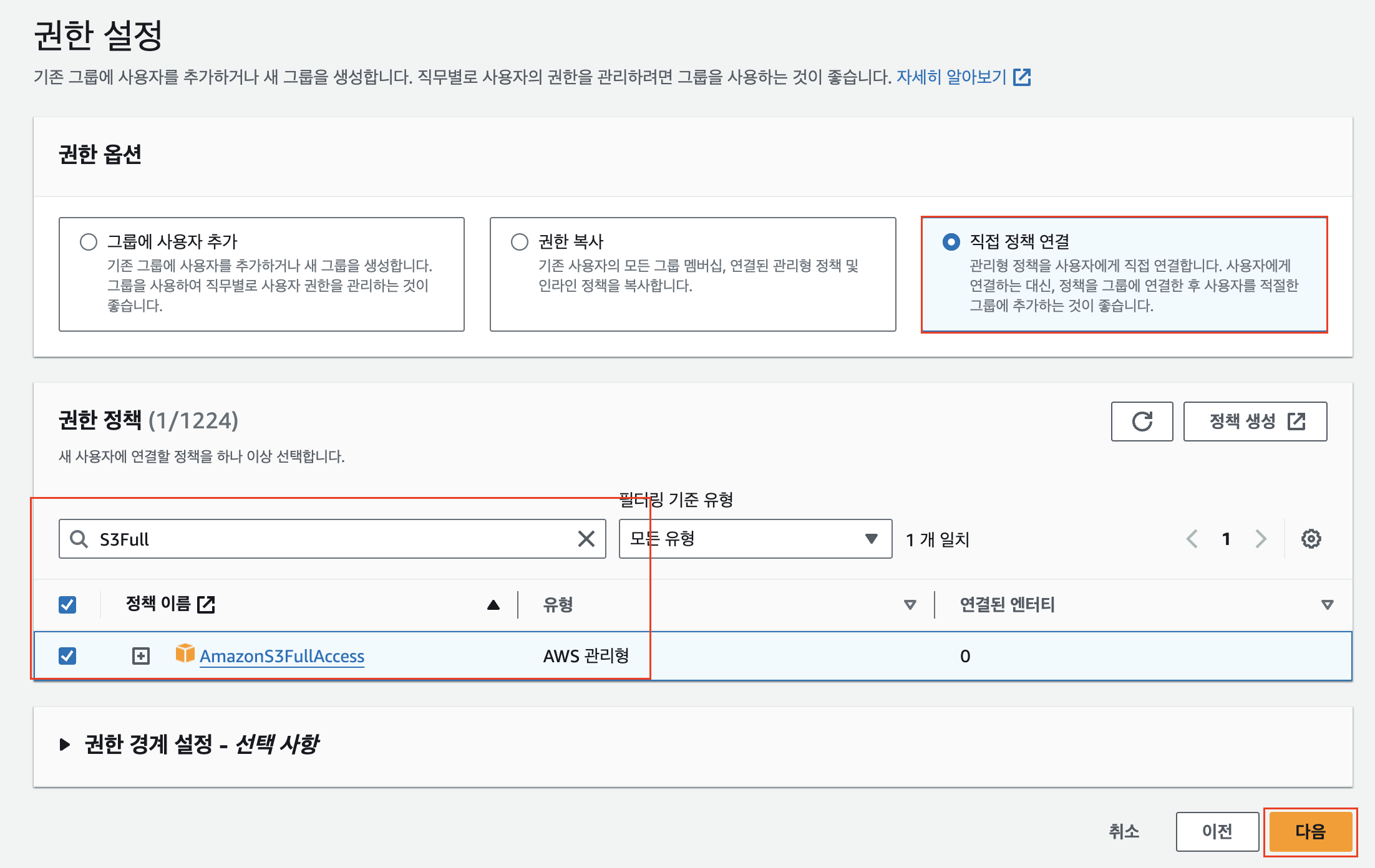Select 그룹에 사용자 추가 radio option
The height and width of the screenshot is (868, 1375).
[x=89, y=242]
